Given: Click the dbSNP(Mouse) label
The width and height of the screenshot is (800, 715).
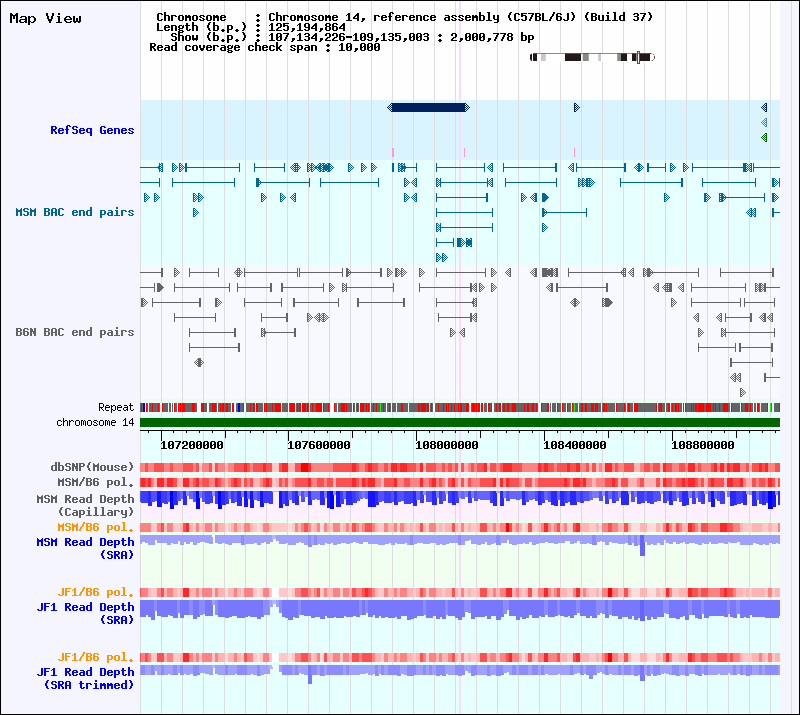Looking at the screenshot, I should point(92,467).
